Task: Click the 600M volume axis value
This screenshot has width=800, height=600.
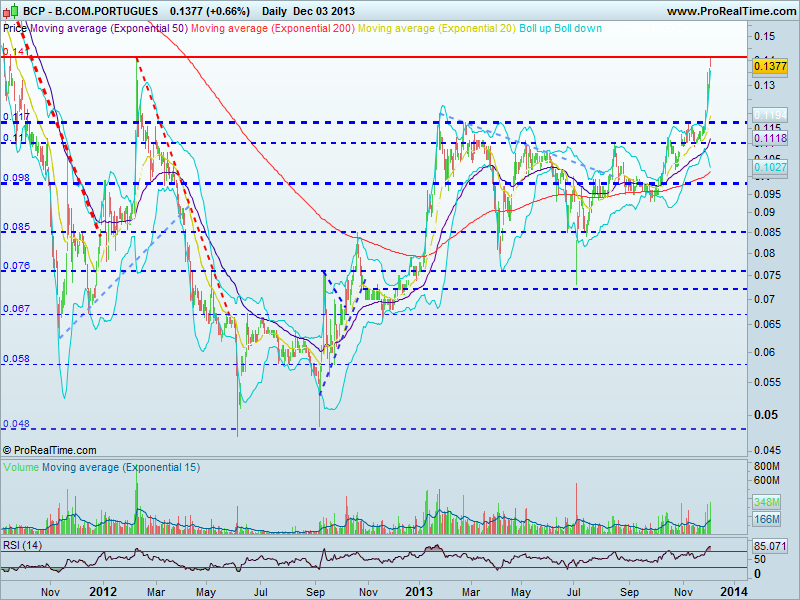Action: [x=766, y=480]
